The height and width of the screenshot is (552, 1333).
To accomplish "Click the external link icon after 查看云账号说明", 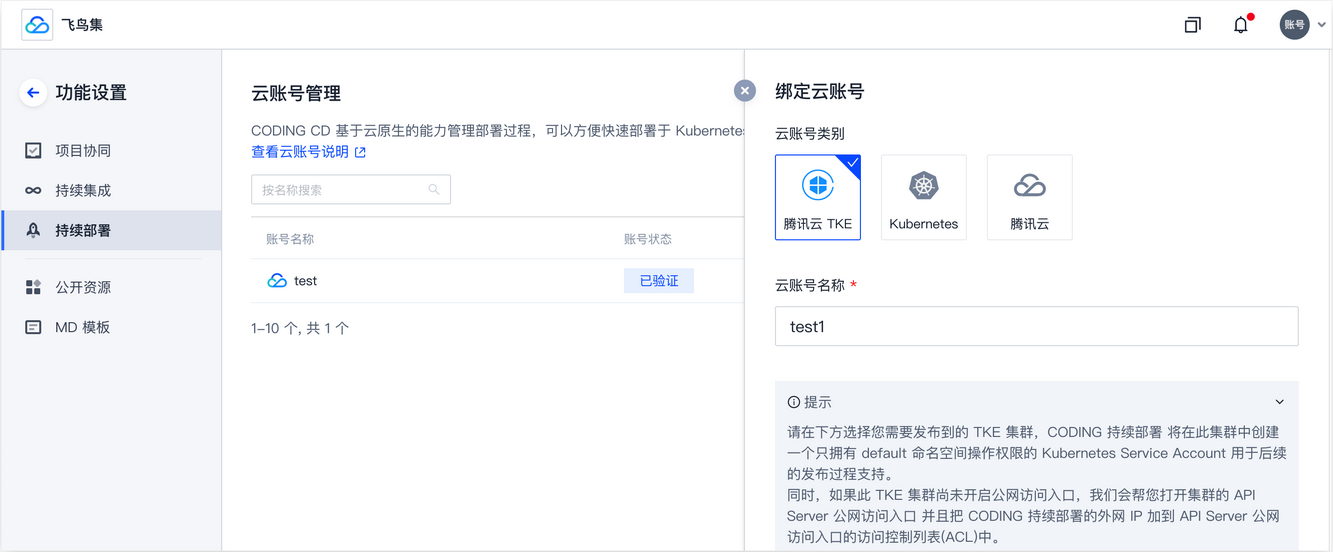I will click(x=360, y=152).
